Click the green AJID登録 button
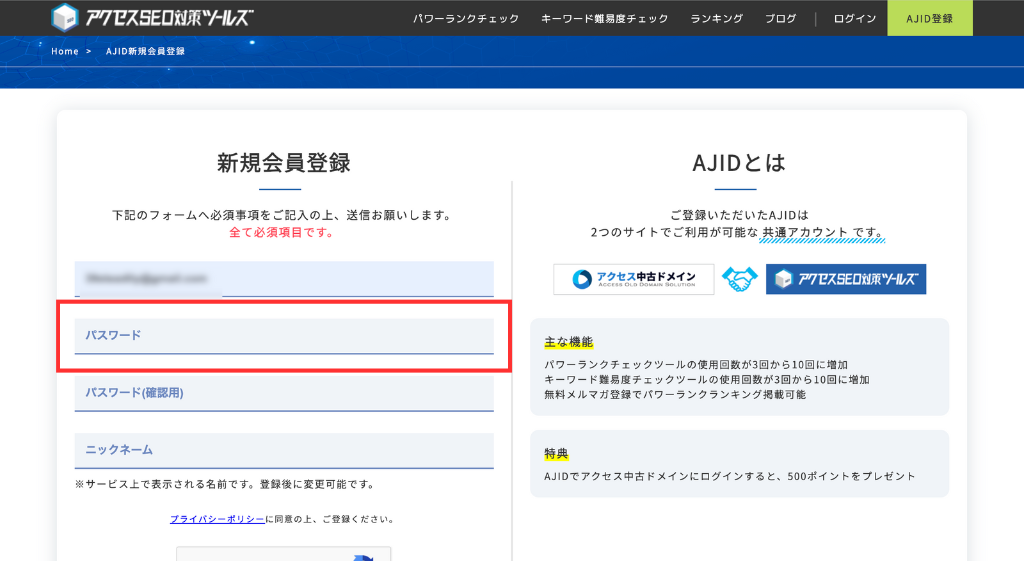Viewport: 1024px width, 561px height. (x=929, y=18)
